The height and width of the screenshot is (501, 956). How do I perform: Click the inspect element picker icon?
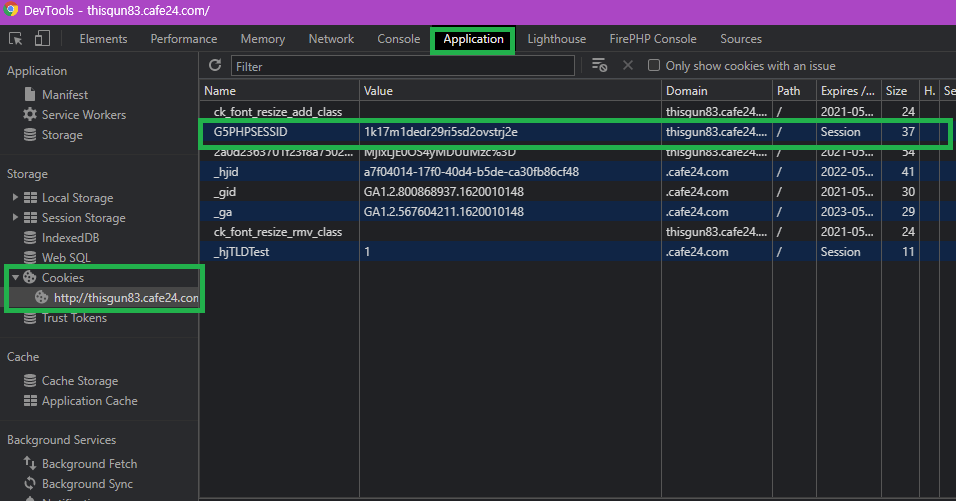pos(16,39)
